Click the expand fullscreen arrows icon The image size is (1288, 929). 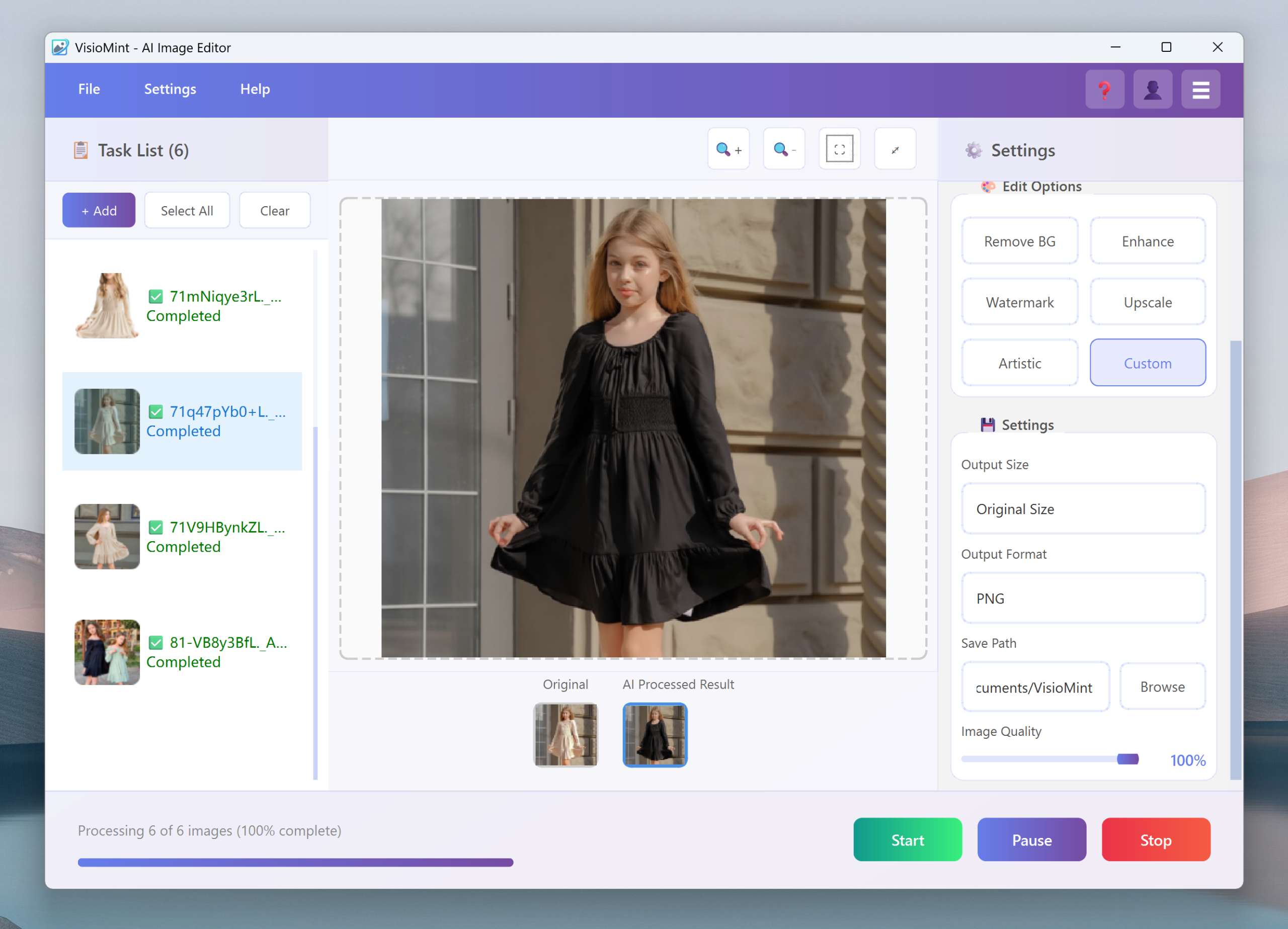(x=895, y=149)
